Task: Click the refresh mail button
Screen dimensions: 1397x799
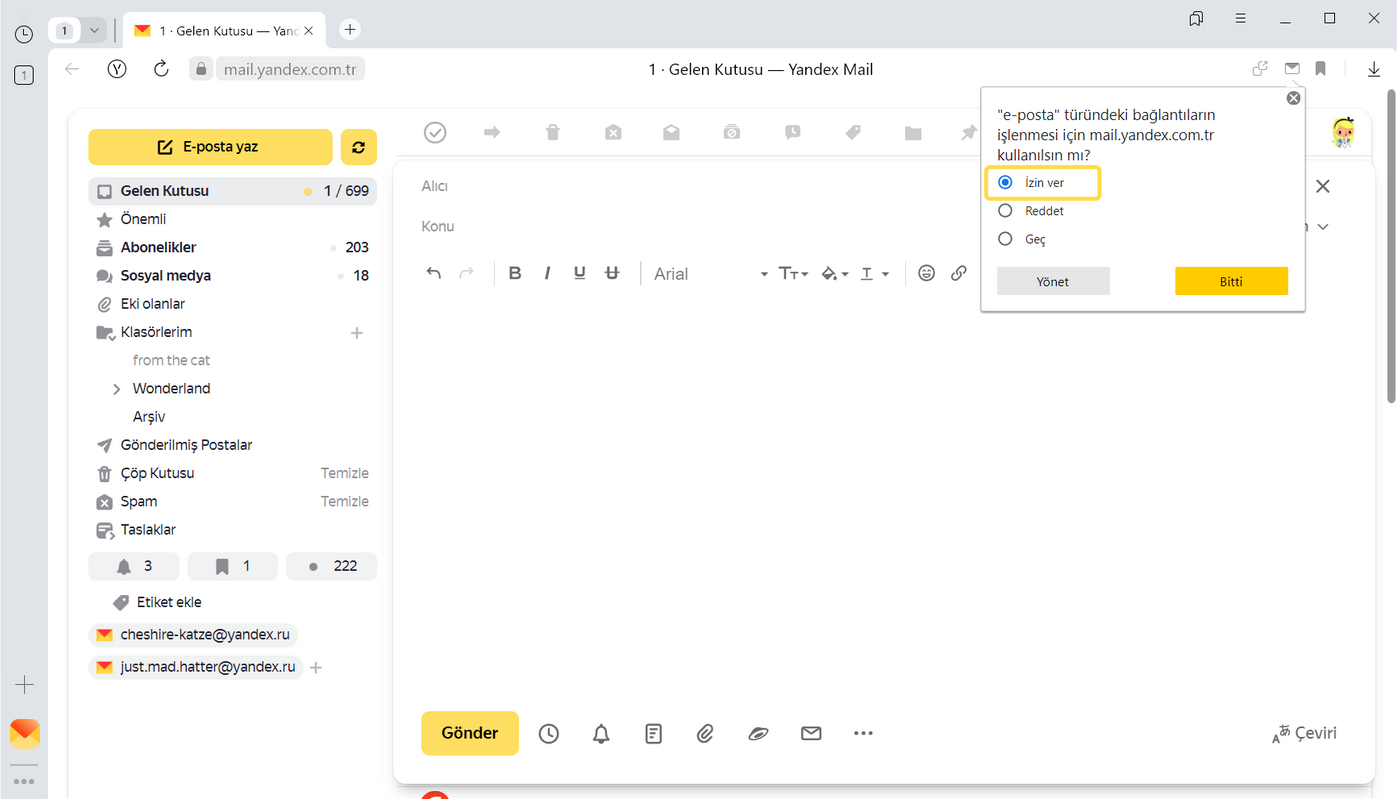Action: pyautogui.click(x=358, y=147)
